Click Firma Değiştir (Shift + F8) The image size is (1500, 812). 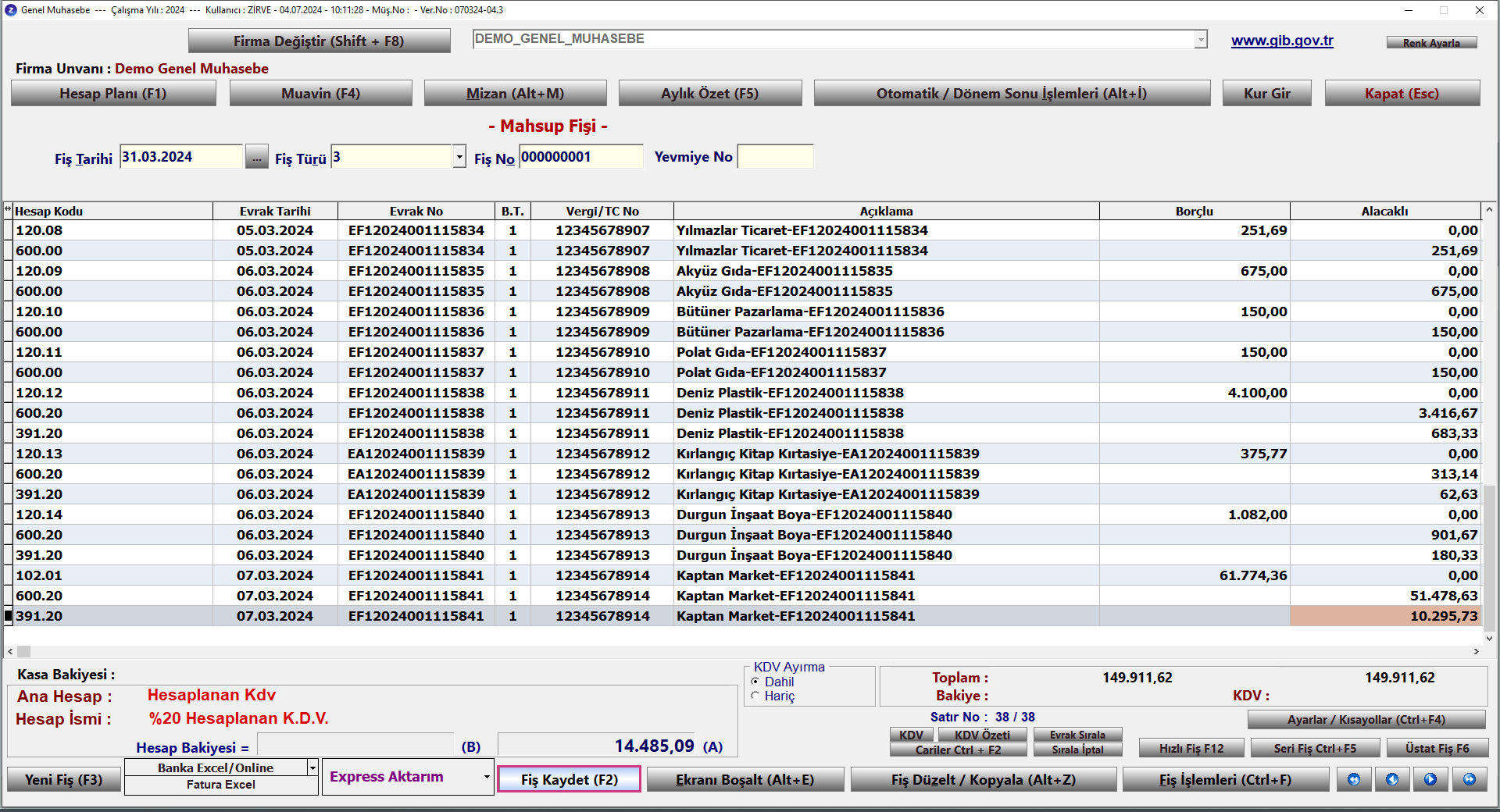(319, 41)
